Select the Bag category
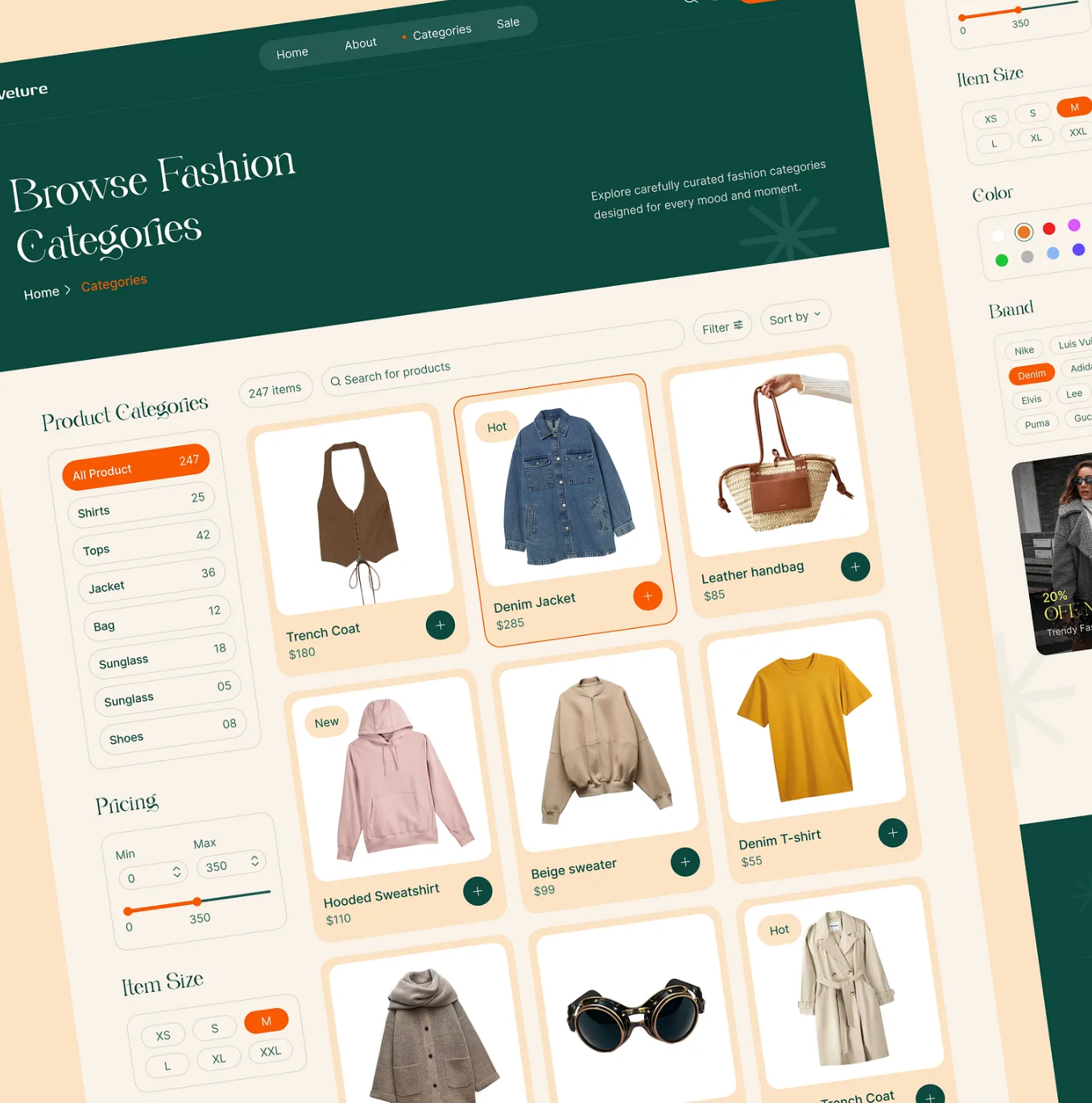The height and width of the screenshot is (1103, 1092). click(157, 618)
